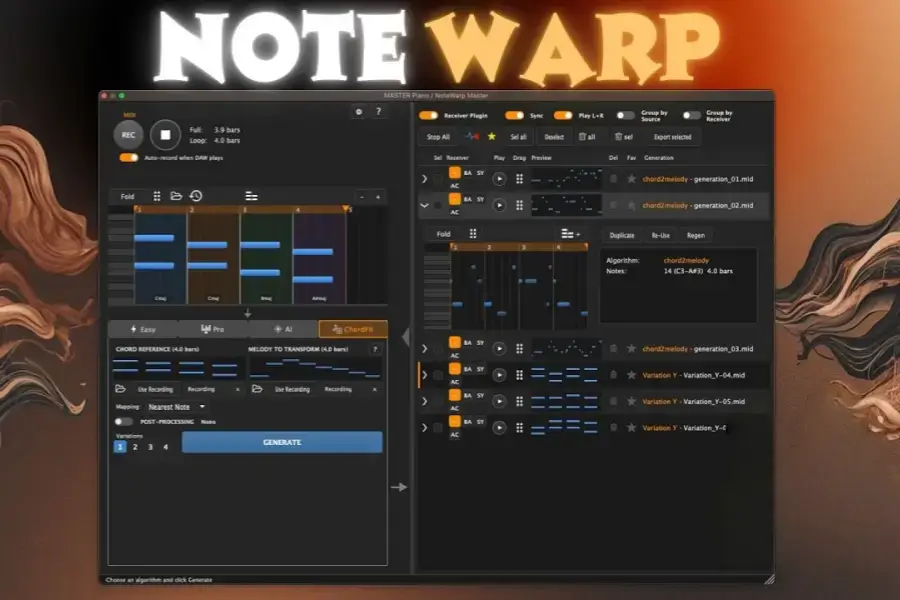Switch to the Easy tab
The height and width of the screenshot is (600, 900).
pos(143,329)
